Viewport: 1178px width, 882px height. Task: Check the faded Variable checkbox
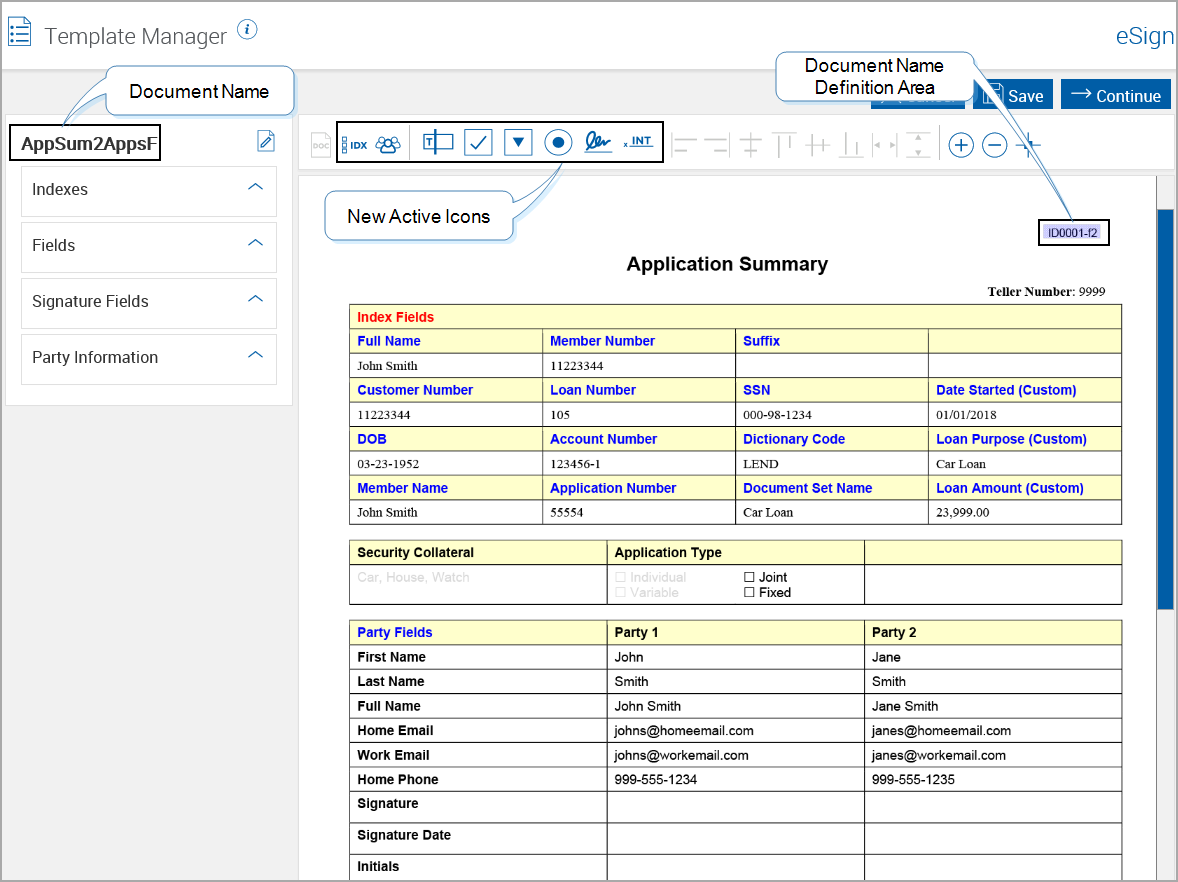[621, 592]
